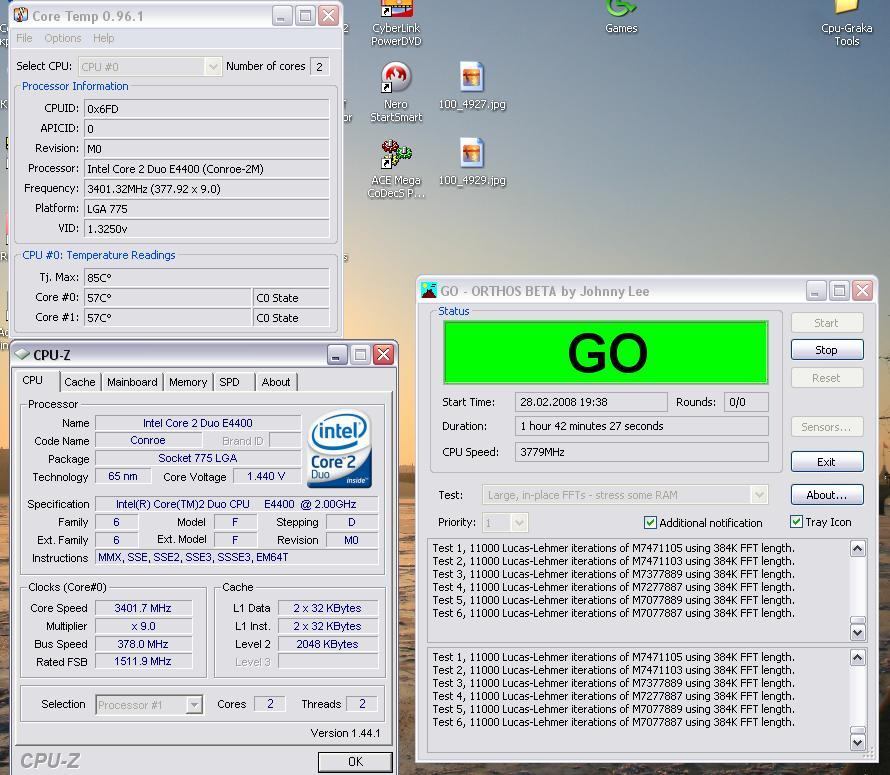Switch to the Memory tab in CPU-Z
Viewport: 890px width, 775px height.
pyautogui.click(x=188, y=382)
